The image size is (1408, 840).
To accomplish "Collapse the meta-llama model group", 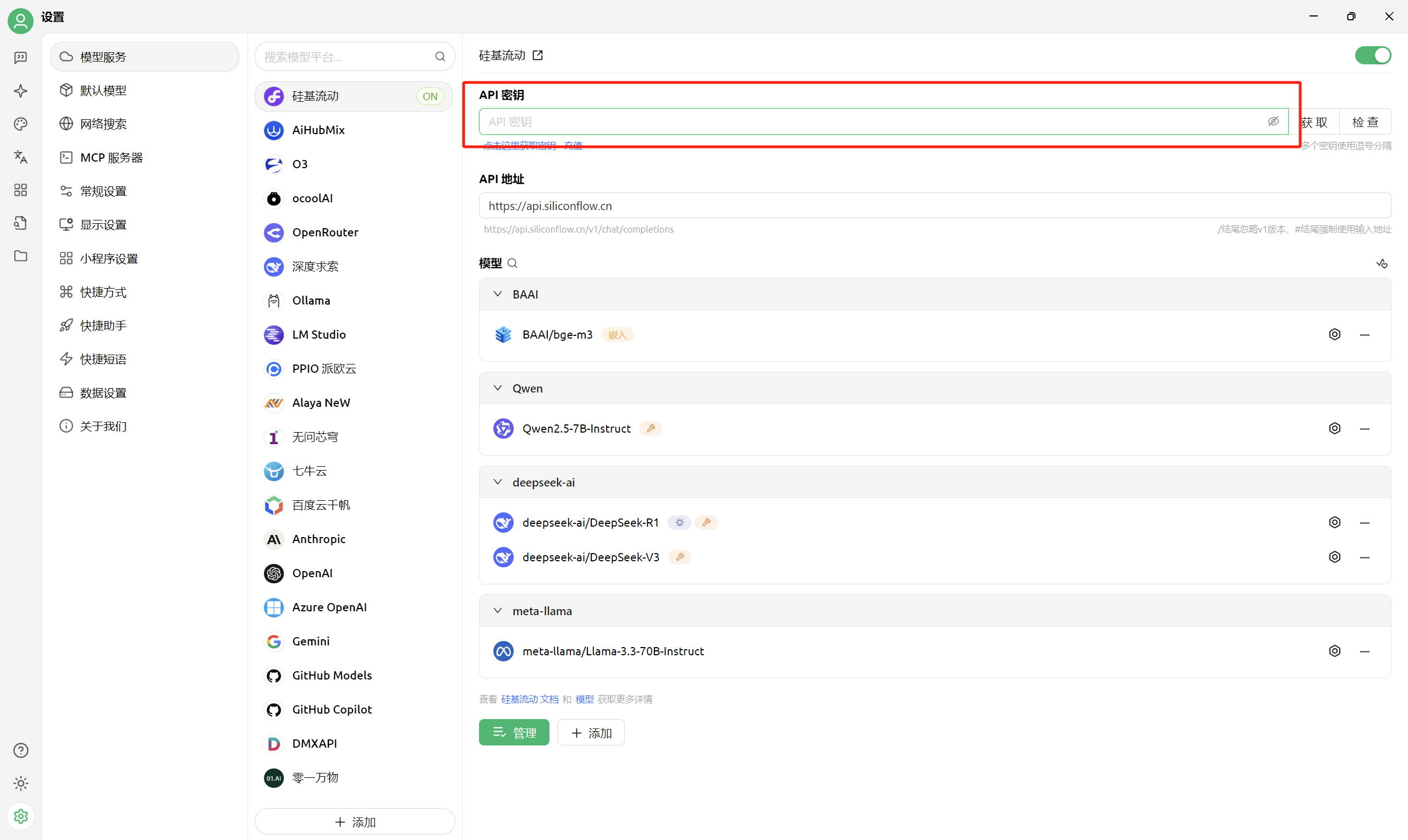I will (498, 611).
